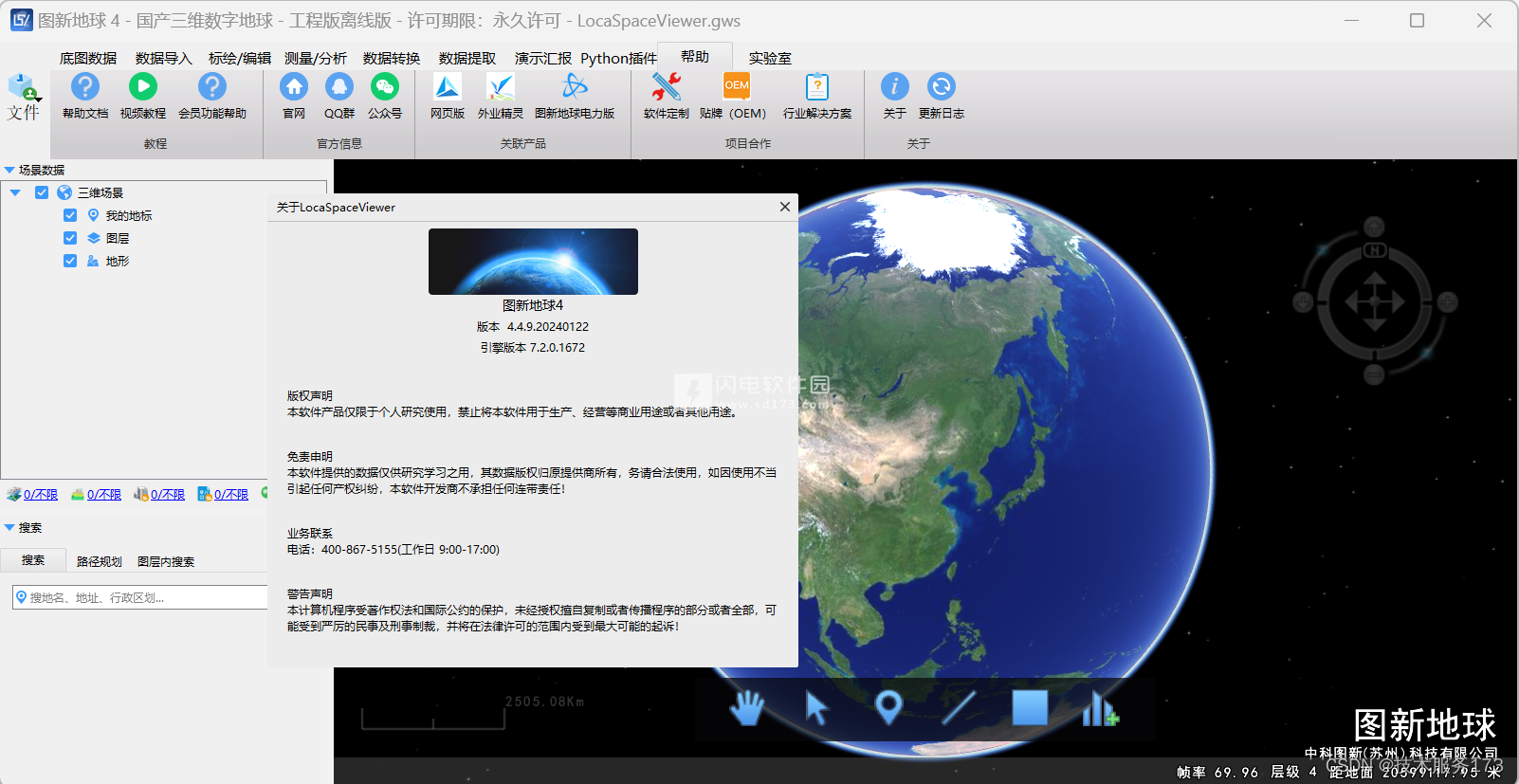Image resolution: width=1519 pixels, height=784 pixels.
Task: Open the QQ群 group icon
Action: [x=339, y=87]
